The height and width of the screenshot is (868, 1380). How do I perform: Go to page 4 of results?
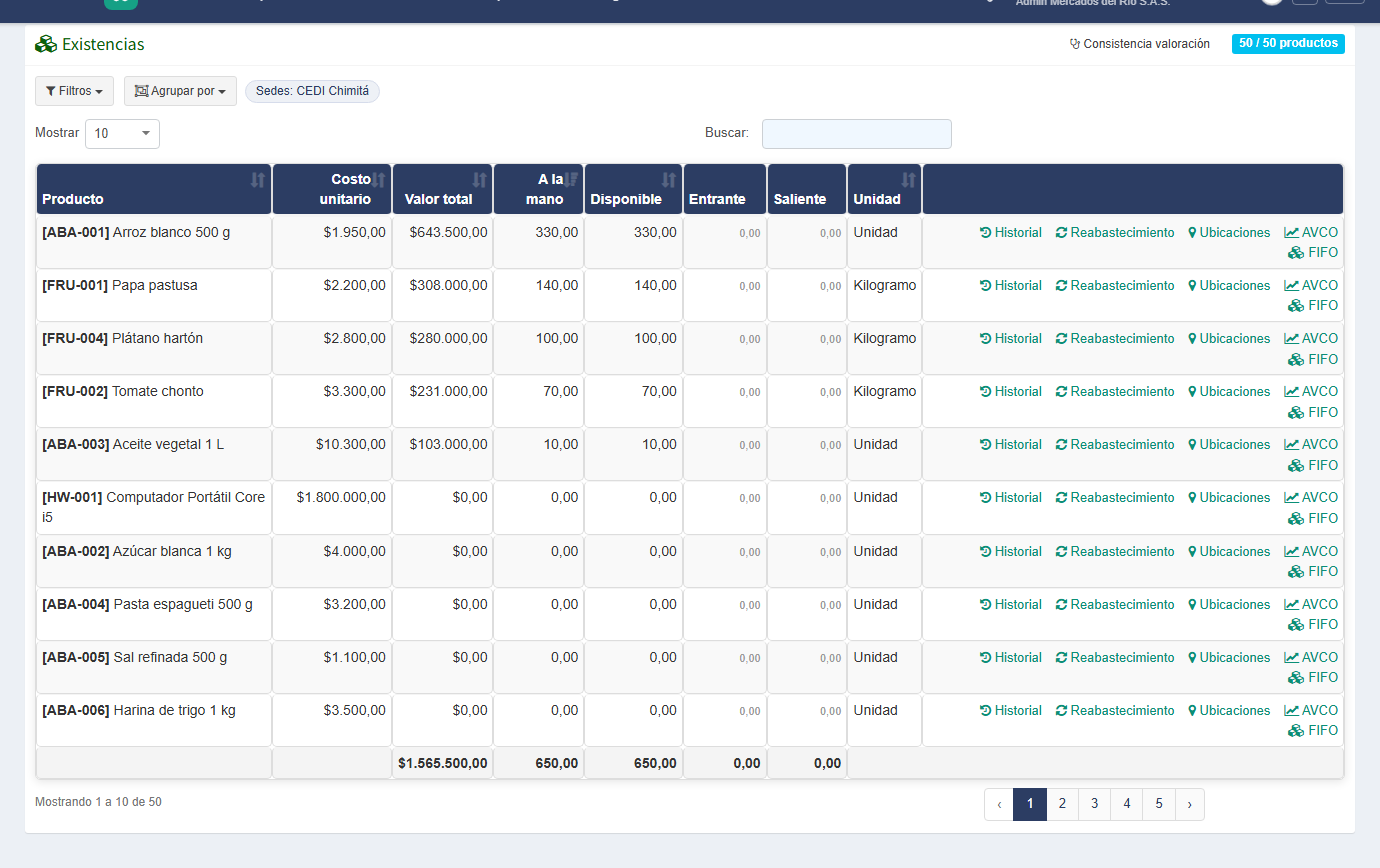coord(1127,804)
